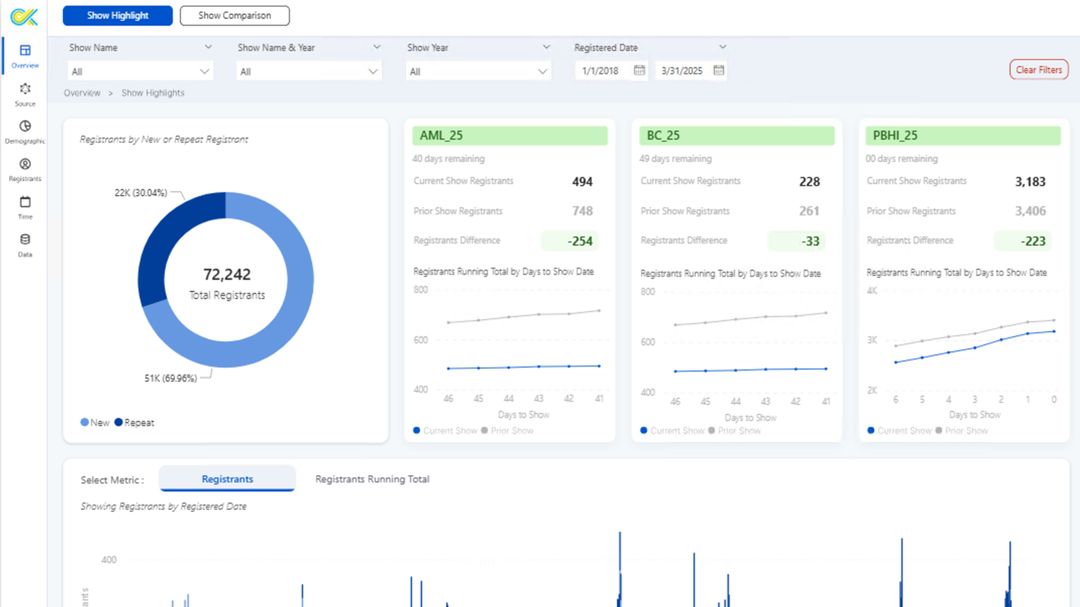Open calendar picker for start date 1/1/2018

coord(639,70)
